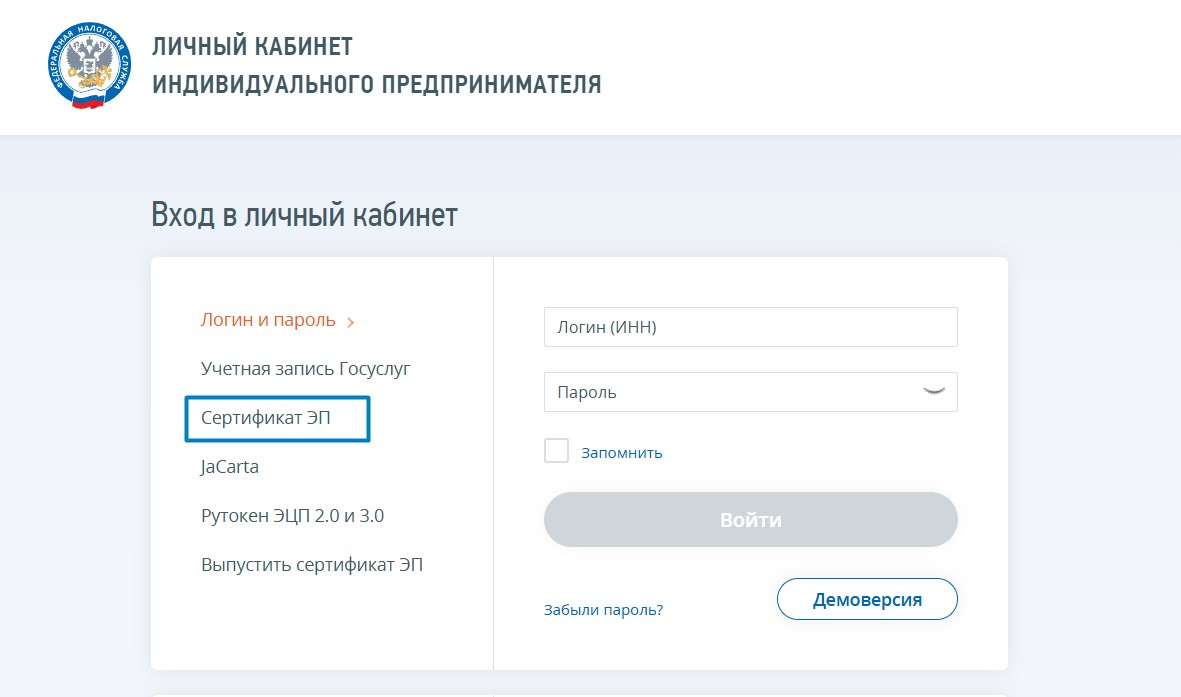Open Выпустить сертификат ЭП
The height and width of the screenshot is (697, 1181).
tap(312, 564)
